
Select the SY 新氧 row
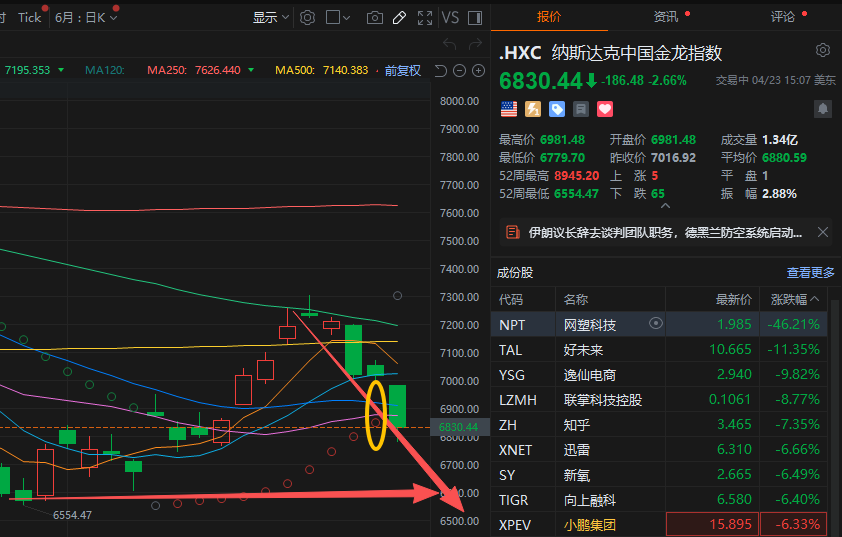(659, 475)
